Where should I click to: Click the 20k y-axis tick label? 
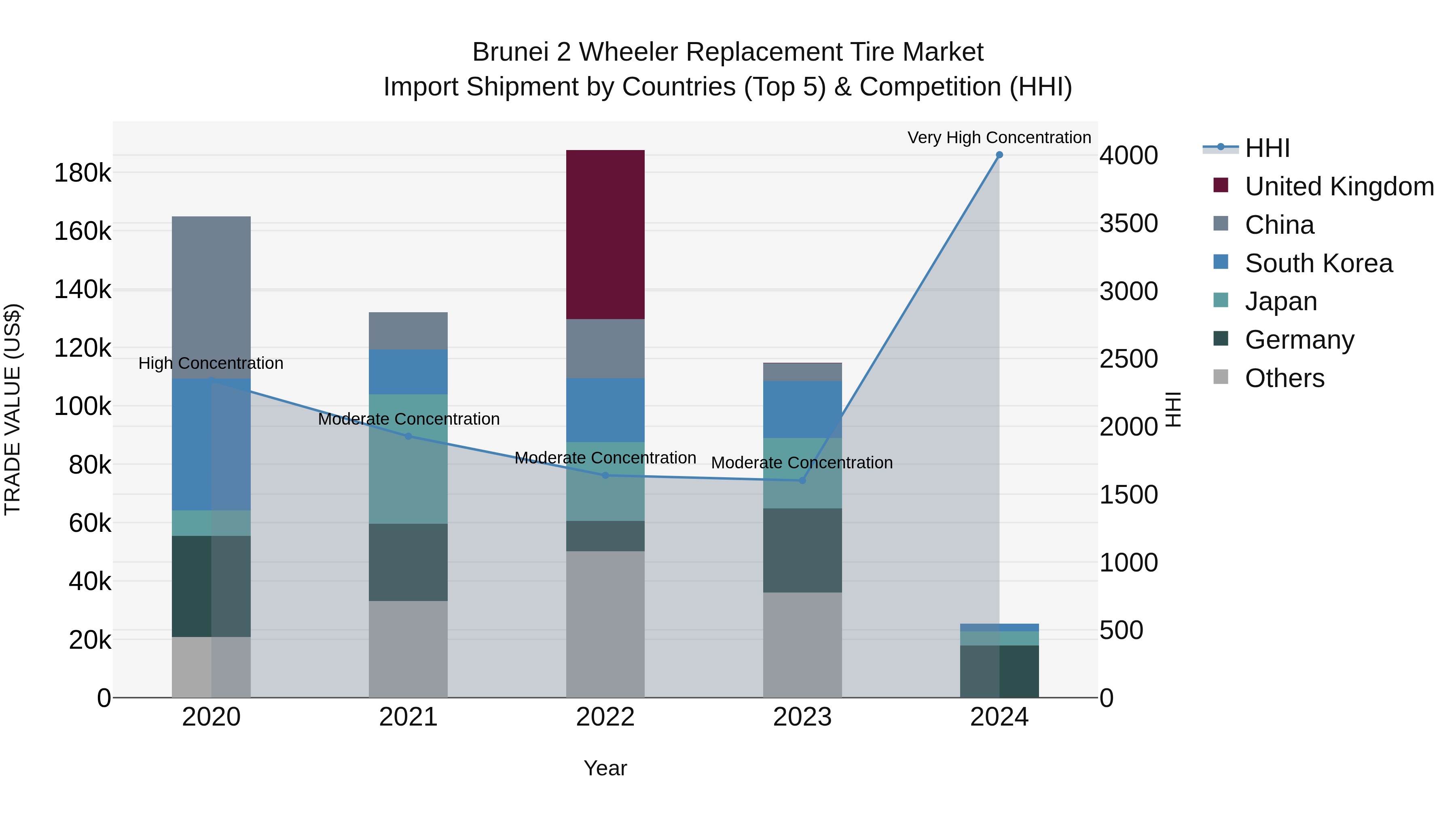point(90,640)
